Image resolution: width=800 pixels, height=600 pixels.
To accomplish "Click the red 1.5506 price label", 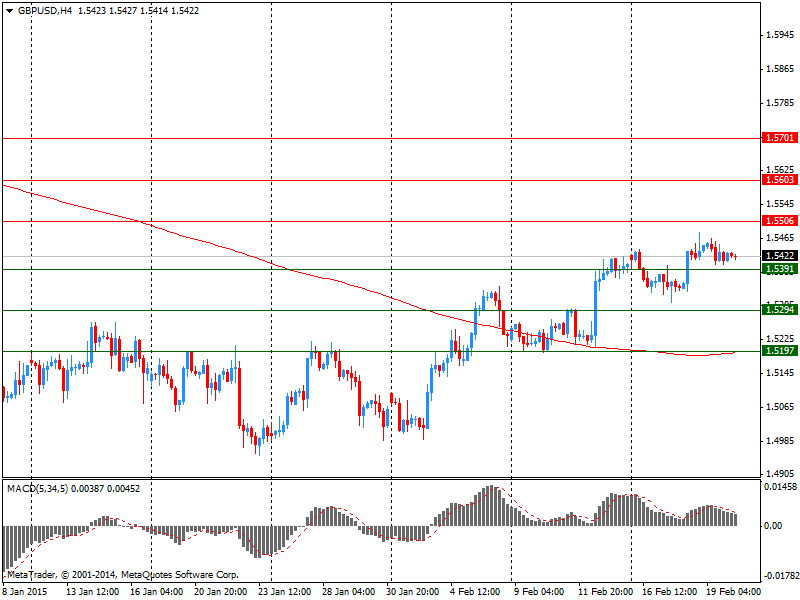I will (x=780, y=221).
